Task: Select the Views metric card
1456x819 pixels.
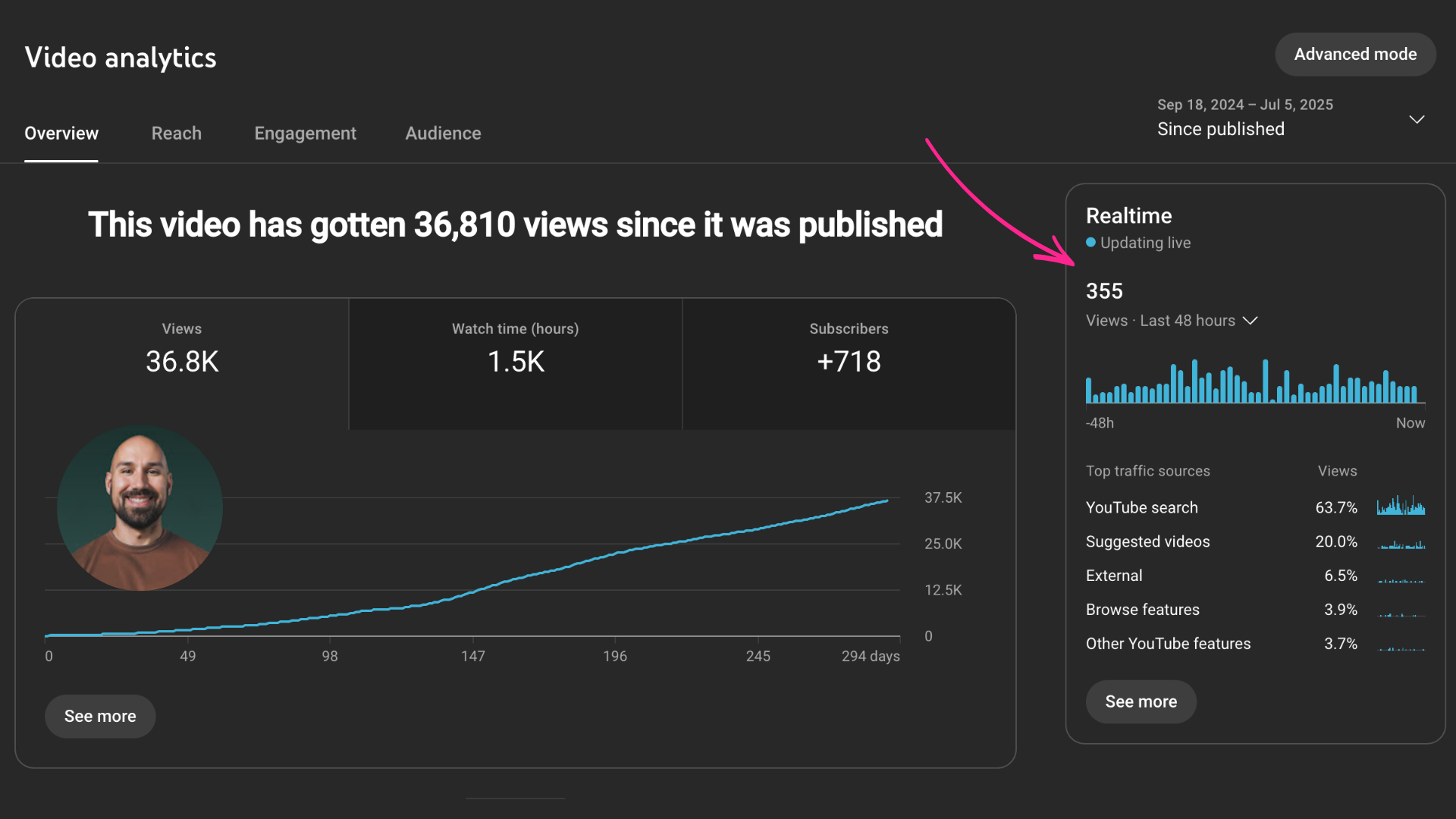Action: [x=182, y=364]
